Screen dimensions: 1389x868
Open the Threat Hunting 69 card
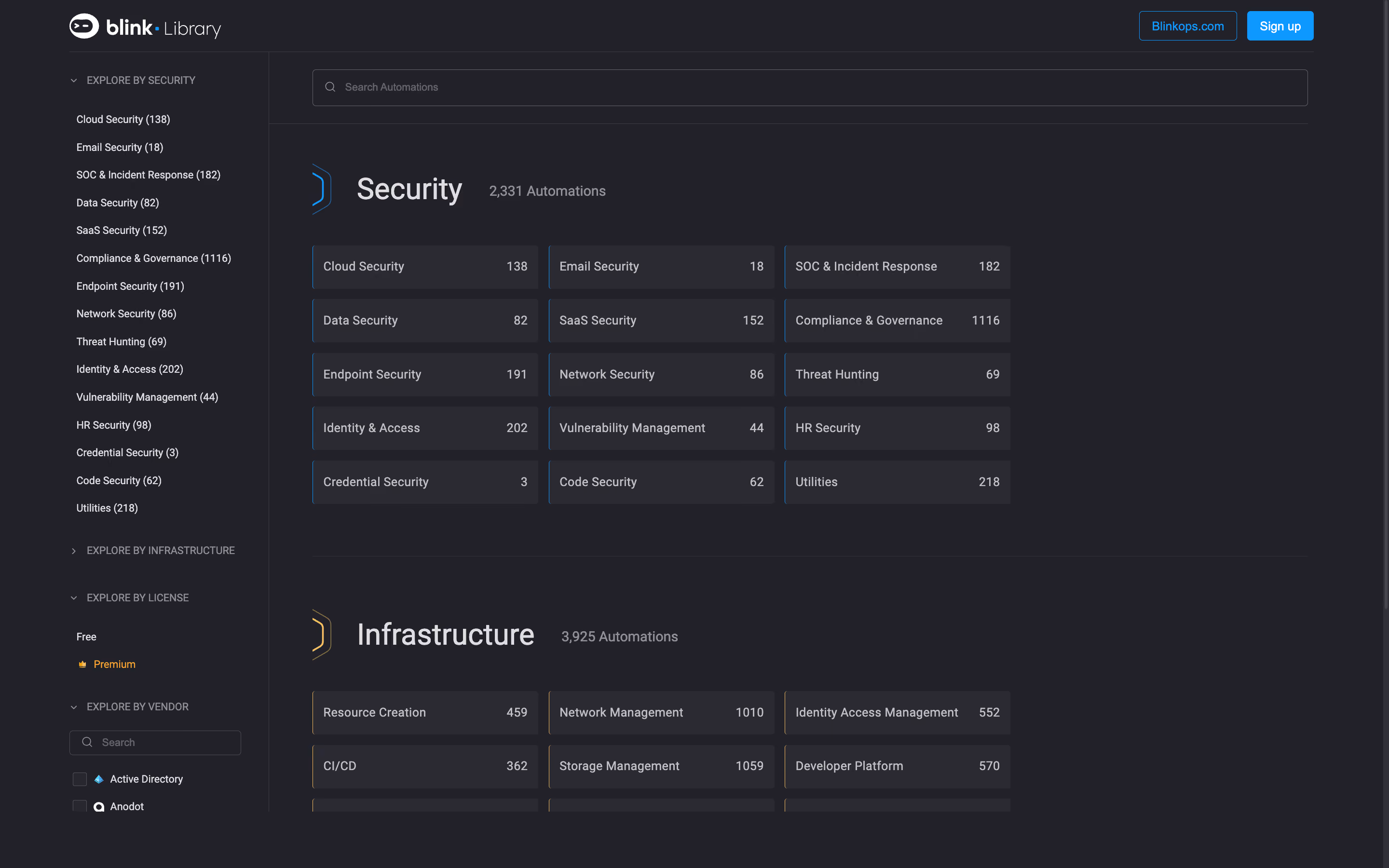[x=897, y=374]
